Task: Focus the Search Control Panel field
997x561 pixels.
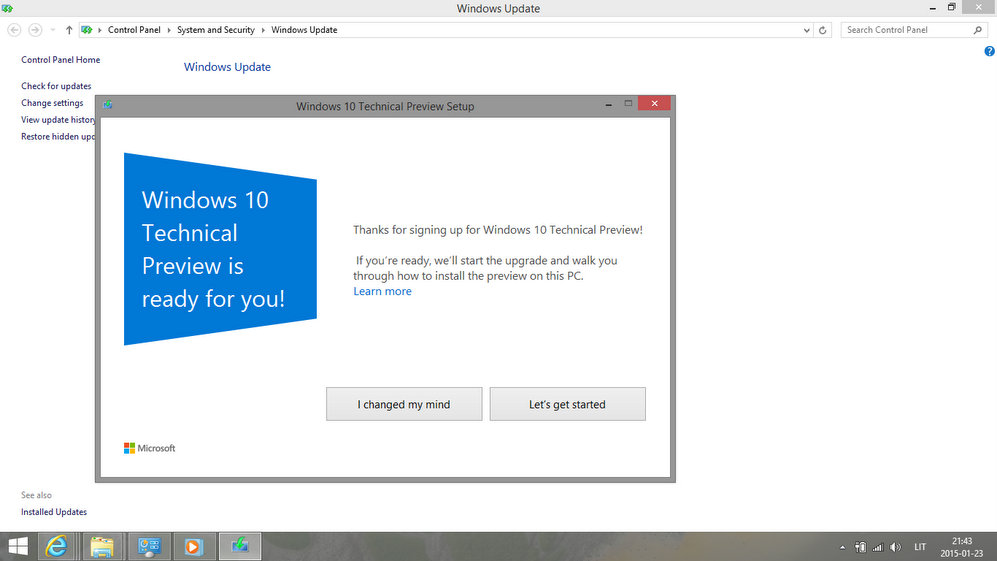Action: click(905, 30)
